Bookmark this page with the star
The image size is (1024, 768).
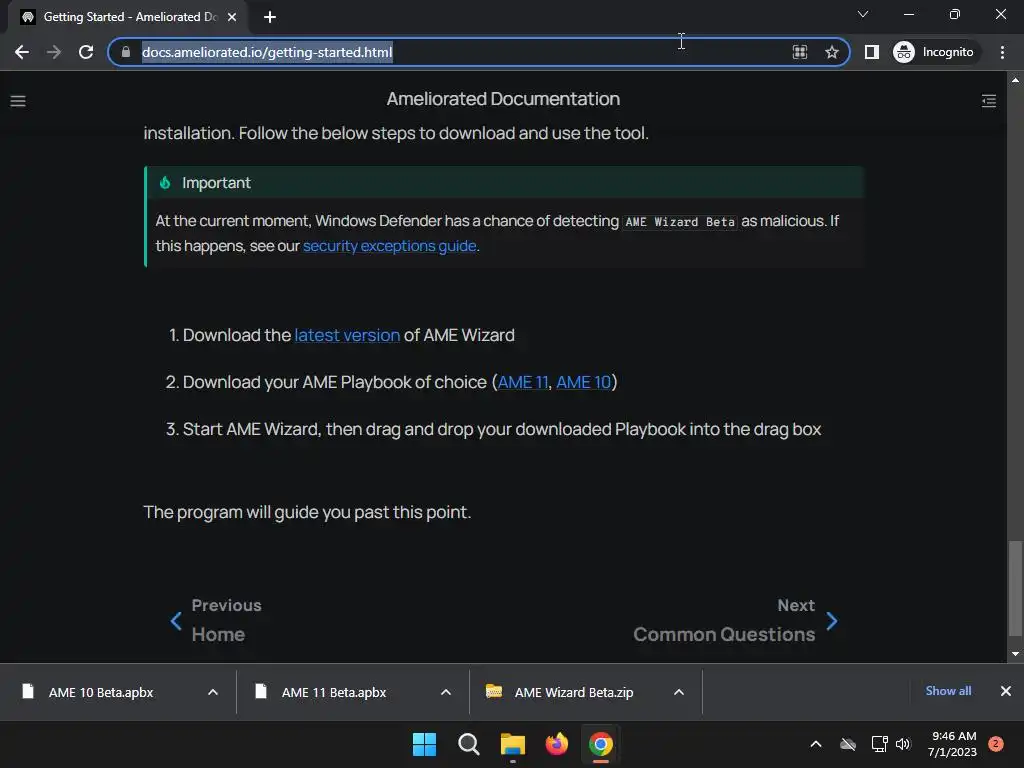point(831,52)
